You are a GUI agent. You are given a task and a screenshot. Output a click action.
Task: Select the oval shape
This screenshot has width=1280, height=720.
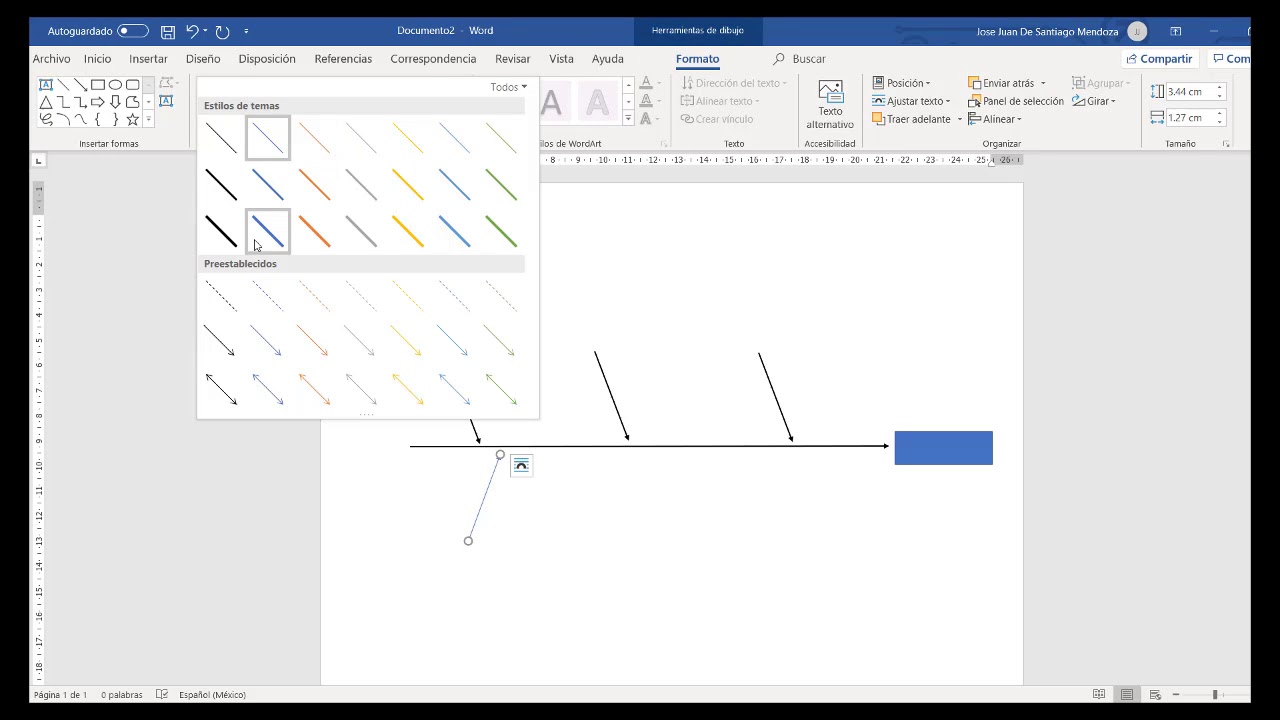tap(115, 85)
